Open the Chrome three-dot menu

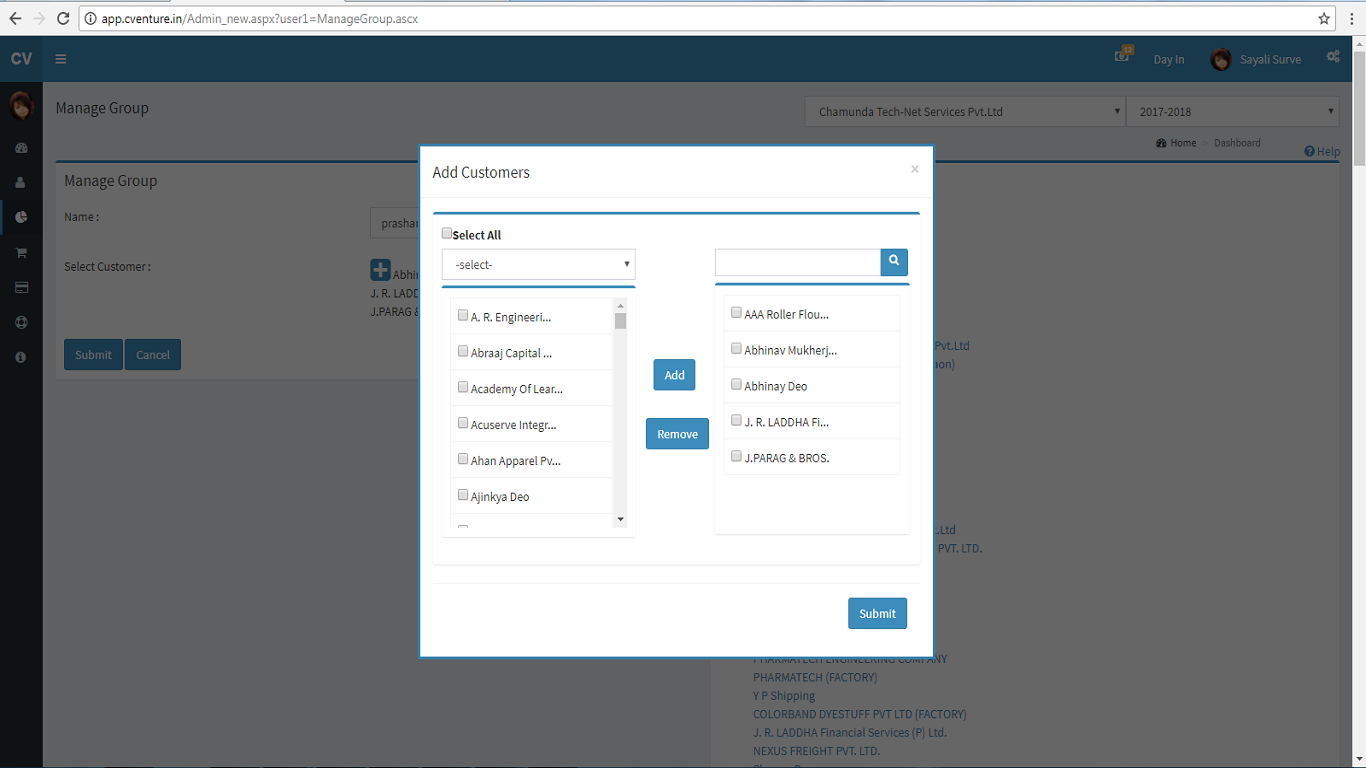click(x=1352, y=18)
